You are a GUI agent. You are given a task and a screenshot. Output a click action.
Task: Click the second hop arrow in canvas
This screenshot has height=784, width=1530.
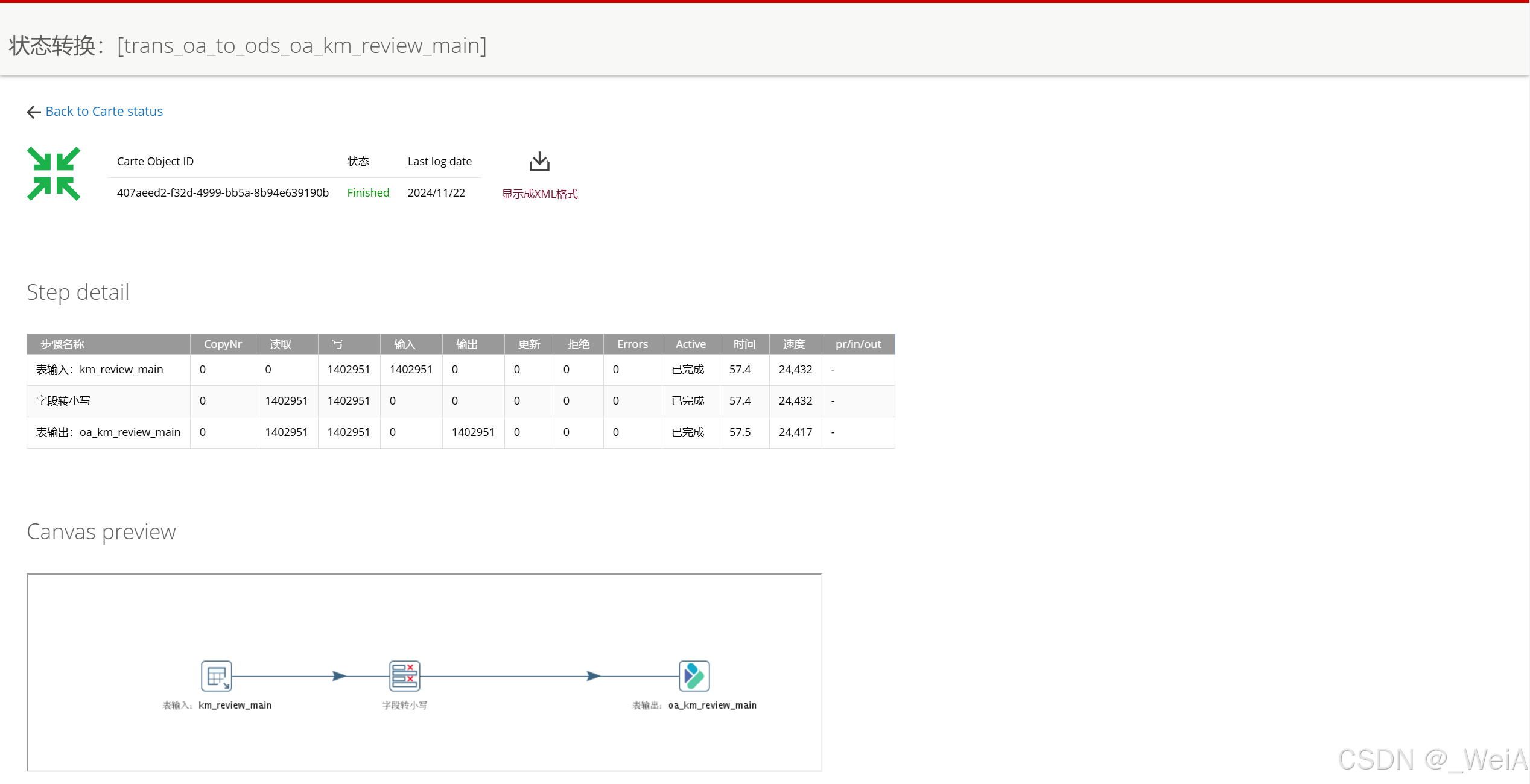pos(593,676)
